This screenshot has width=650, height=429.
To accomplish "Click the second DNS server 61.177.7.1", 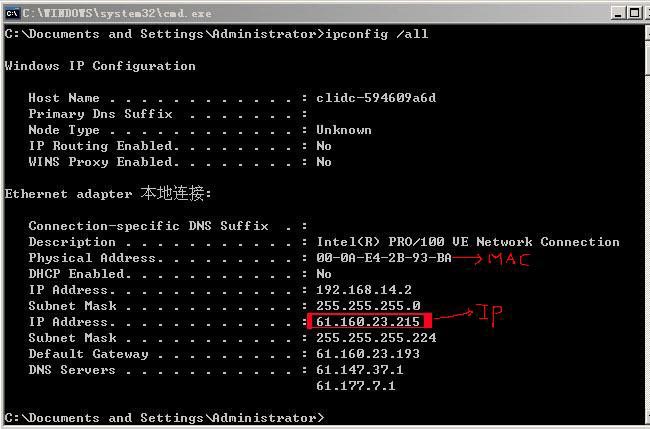I will click(x=356, y=386).
